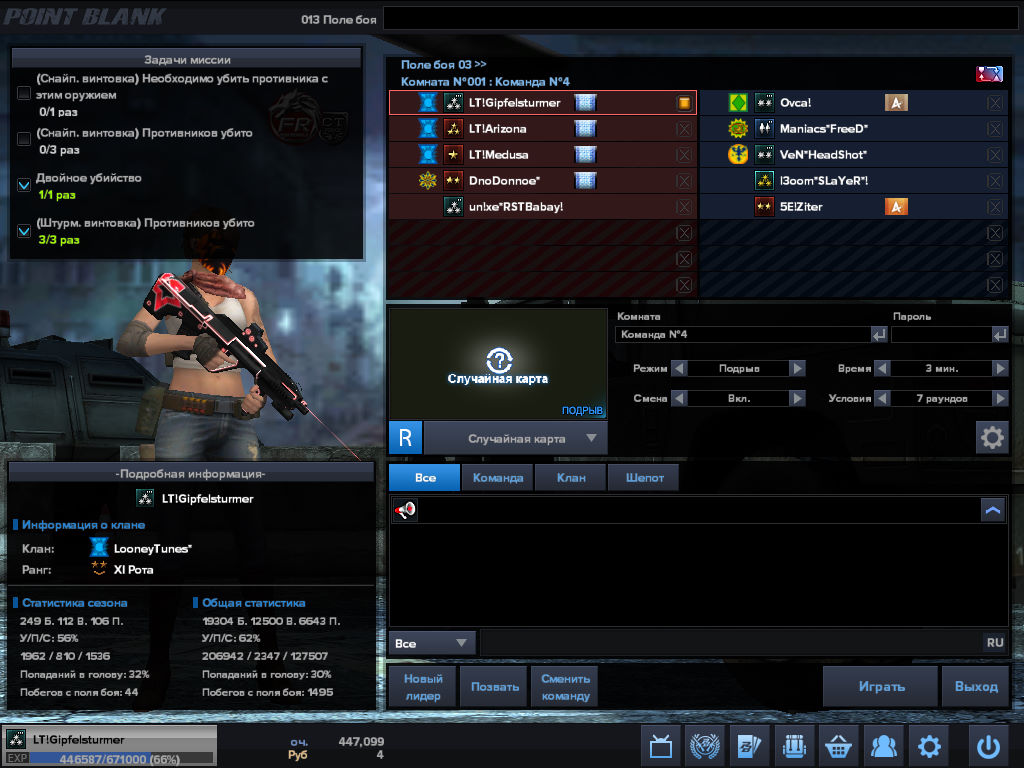This screenshot has width=1024, height=768.
Task: Click the gold clan emblem beside DnoDonnoe
Action: pos(428,180)
